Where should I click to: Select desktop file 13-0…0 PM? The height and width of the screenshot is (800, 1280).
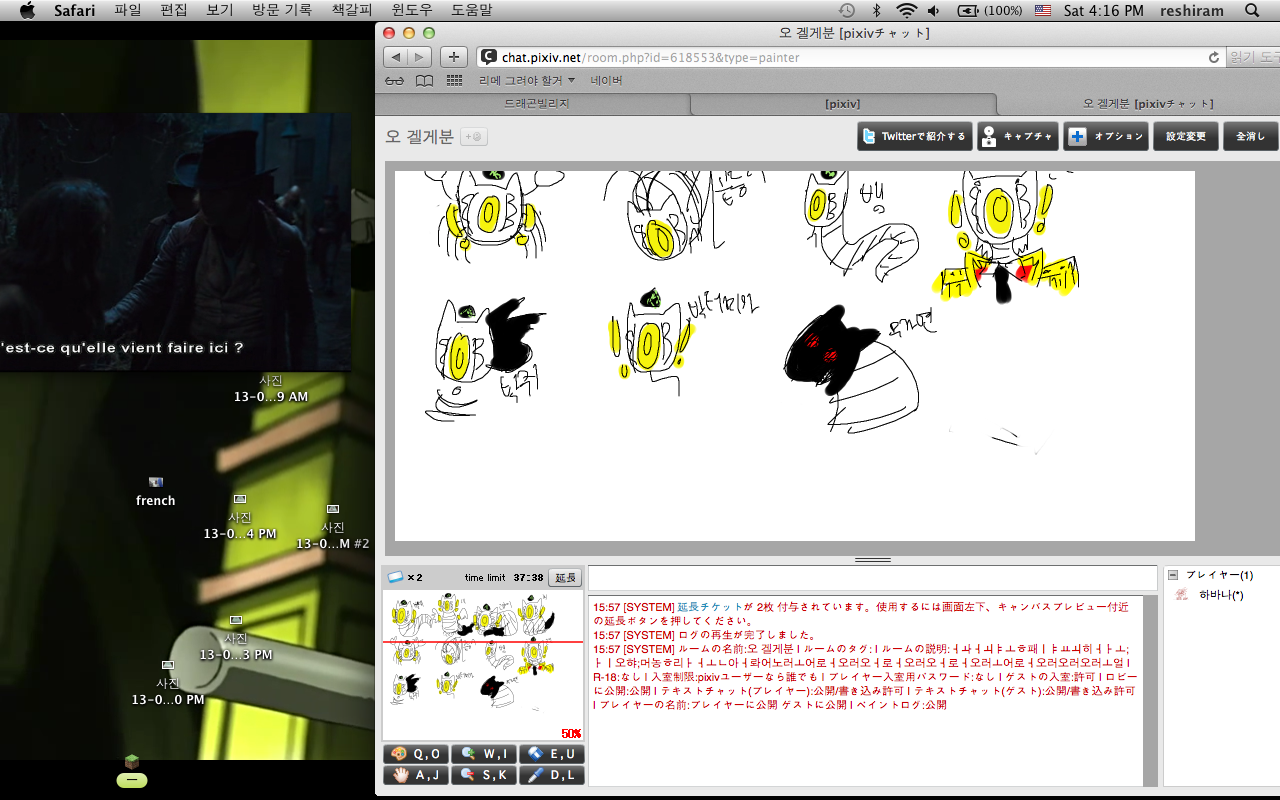click(x=168, y=683)
